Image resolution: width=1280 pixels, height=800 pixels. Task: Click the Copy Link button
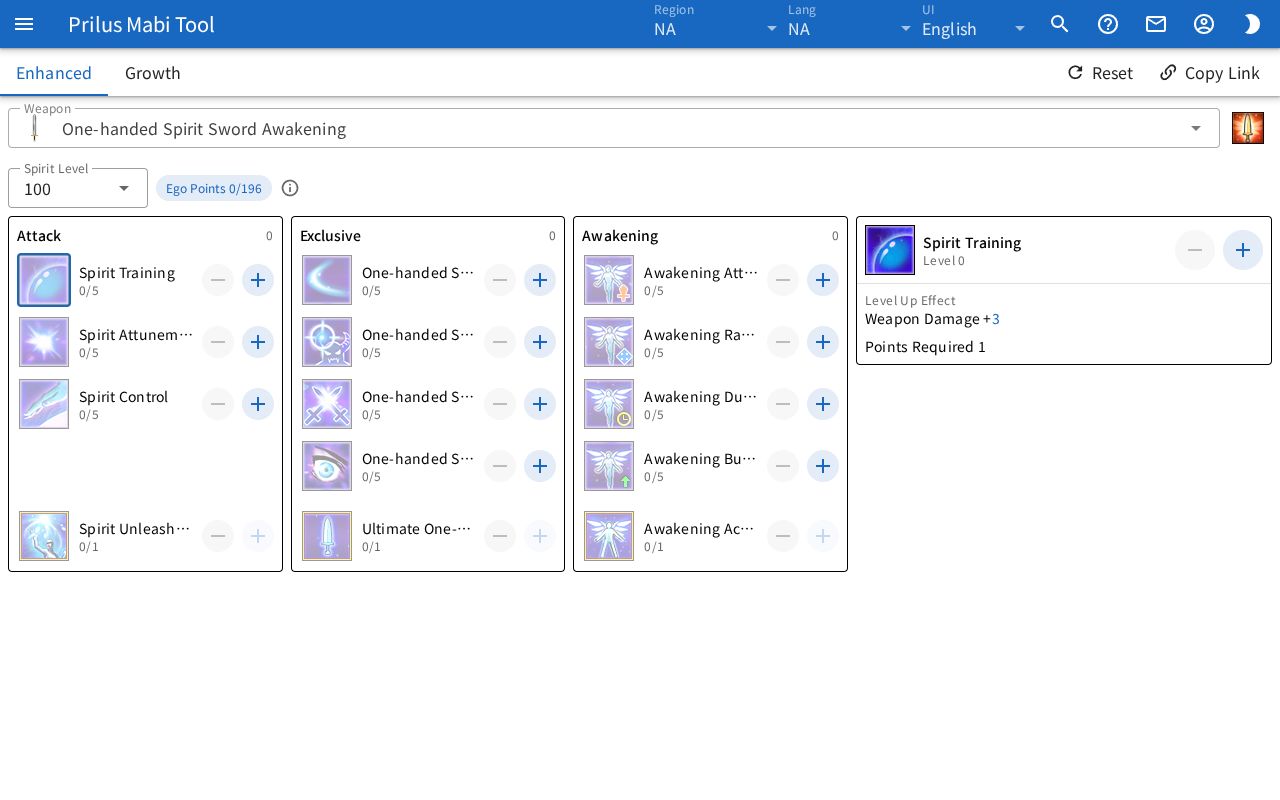pyautogui.click(x=1210, y=73)
